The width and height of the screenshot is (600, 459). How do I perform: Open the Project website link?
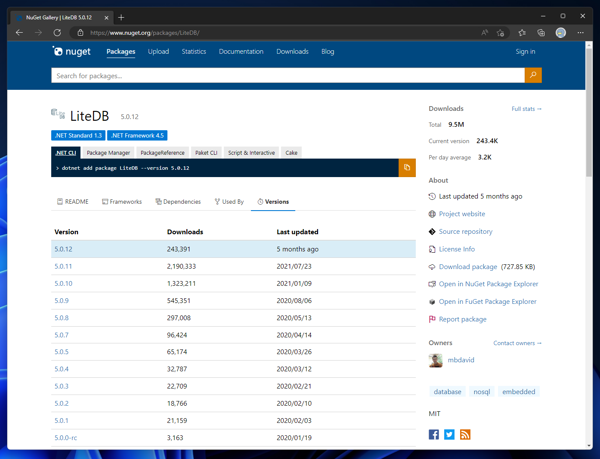pos(462,214)
